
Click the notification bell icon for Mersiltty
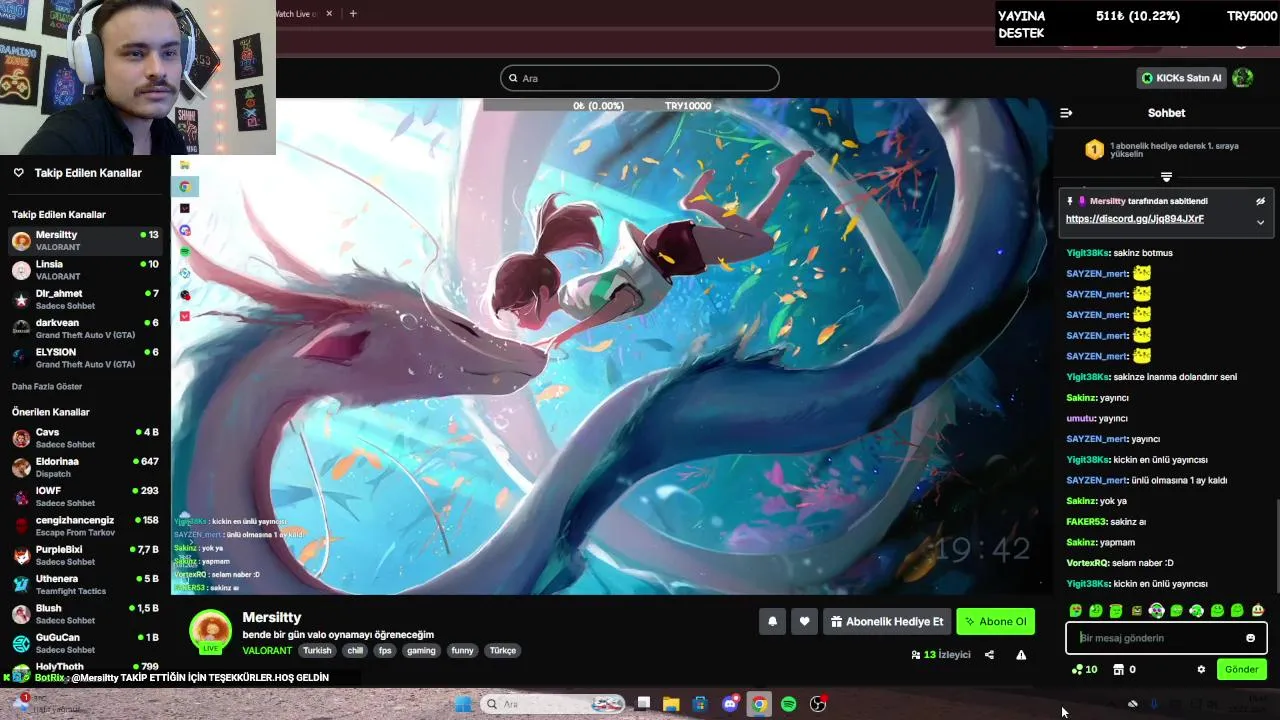[x=772, y=621]
